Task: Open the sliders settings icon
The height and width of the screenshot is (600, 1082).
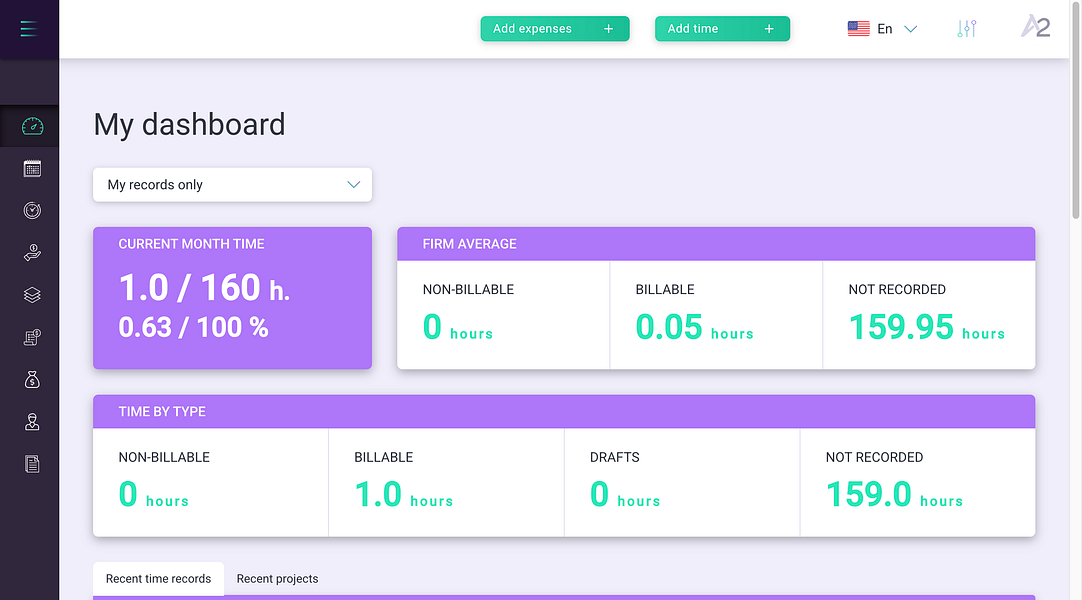Action: click(967, 29)
